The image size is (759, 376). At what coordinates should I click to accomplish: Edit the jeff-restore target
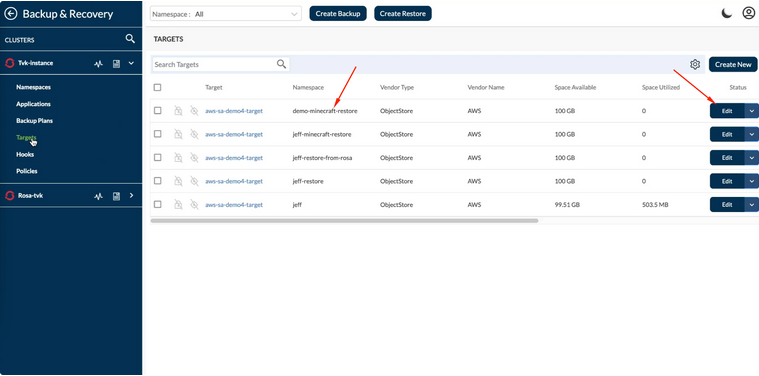coord(727,181)
